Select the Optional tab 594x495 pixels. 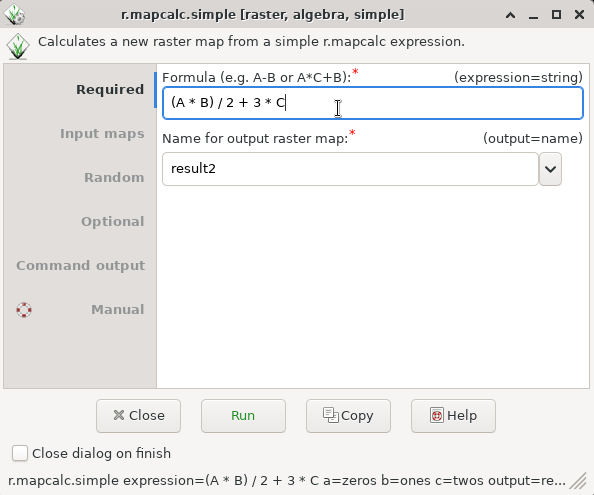(x=113, y=222)
